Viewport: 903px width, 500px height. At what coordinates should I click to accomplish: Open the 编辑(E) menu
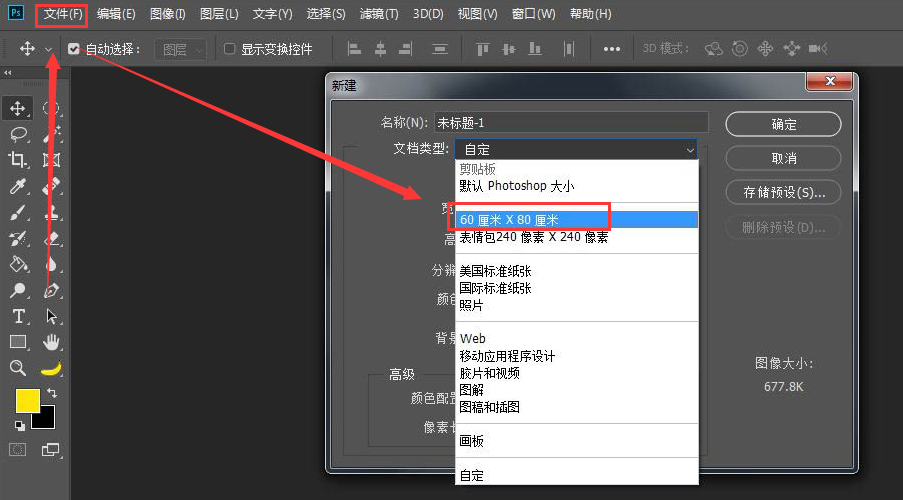pos(116,14)
